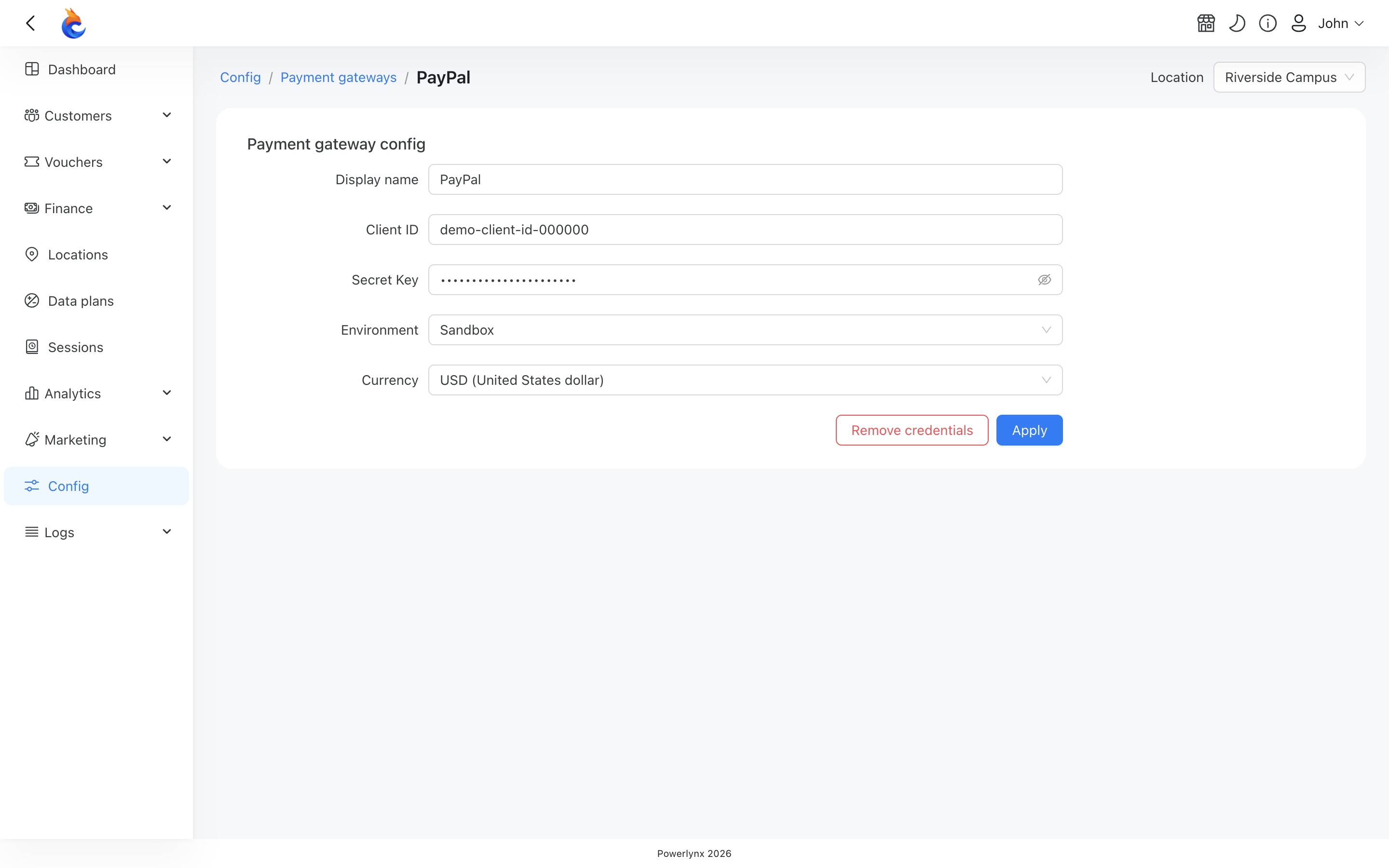Focus the Secret Key password field

point(745,280)
